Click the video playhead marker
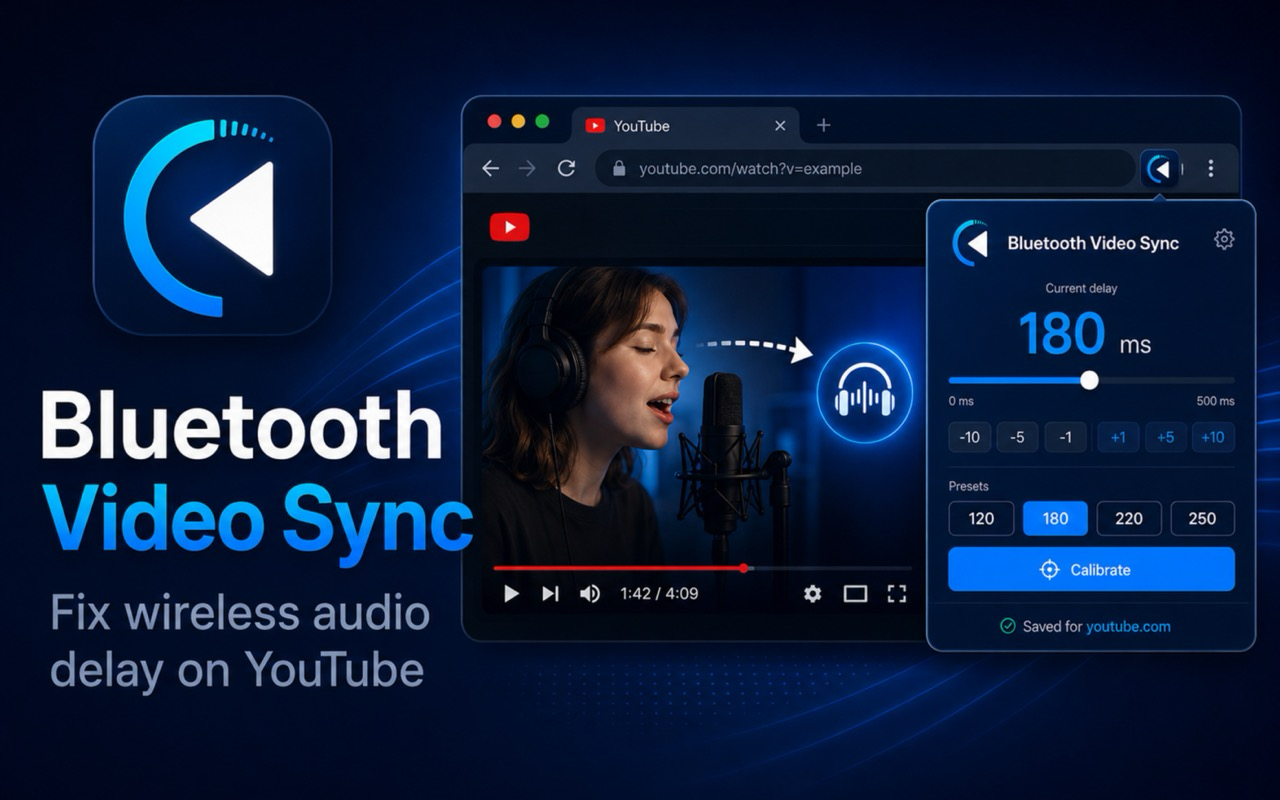Image resolution: width=1280 pixels, height=800 pixels. click(x=744, y=568)
